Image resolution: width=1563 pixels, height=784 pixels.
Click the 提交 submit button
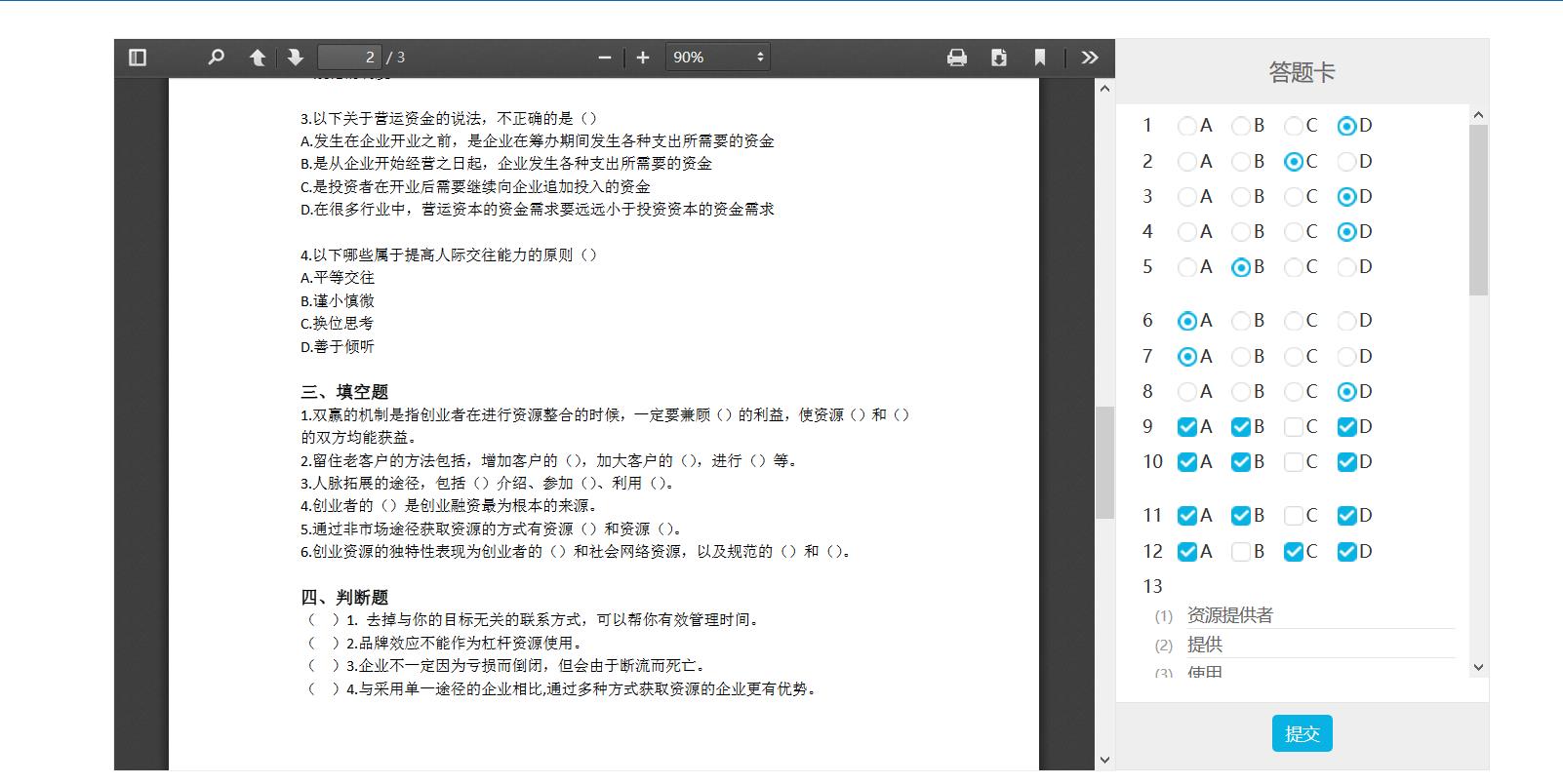pos(1302,733)
